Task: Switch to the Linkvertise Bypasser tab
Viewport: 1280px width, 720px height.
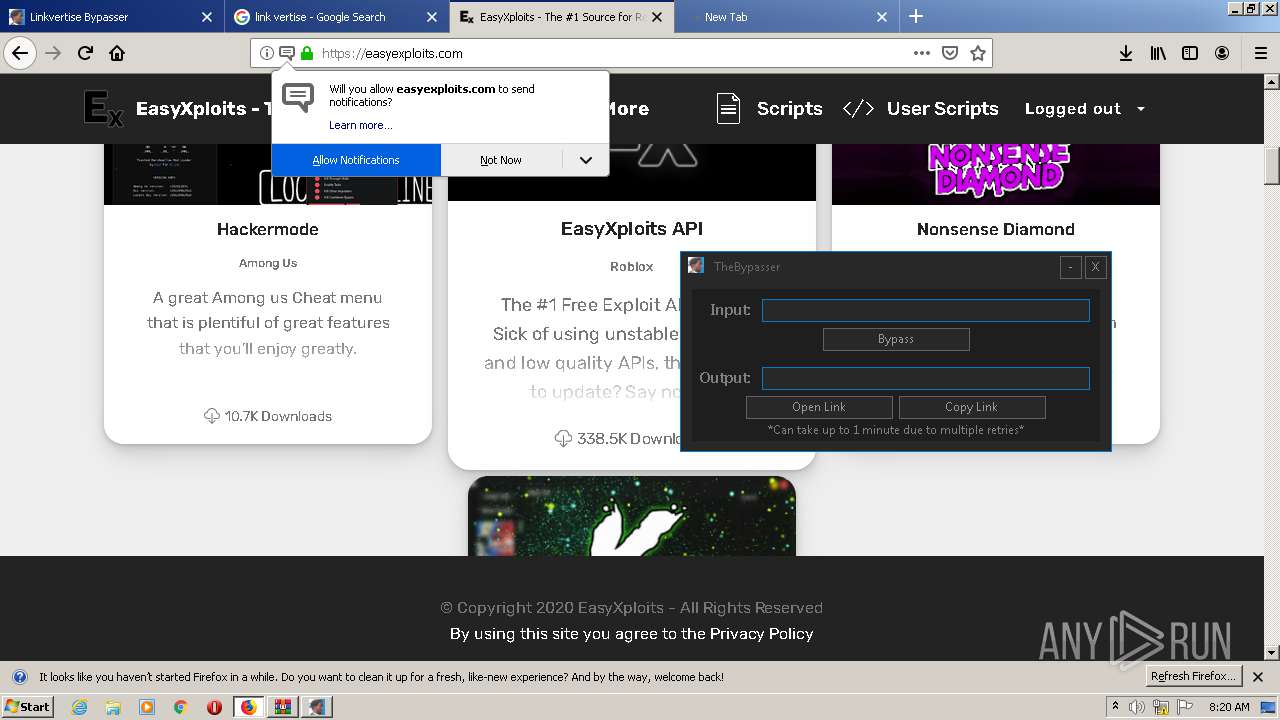Action: [110, 17]
